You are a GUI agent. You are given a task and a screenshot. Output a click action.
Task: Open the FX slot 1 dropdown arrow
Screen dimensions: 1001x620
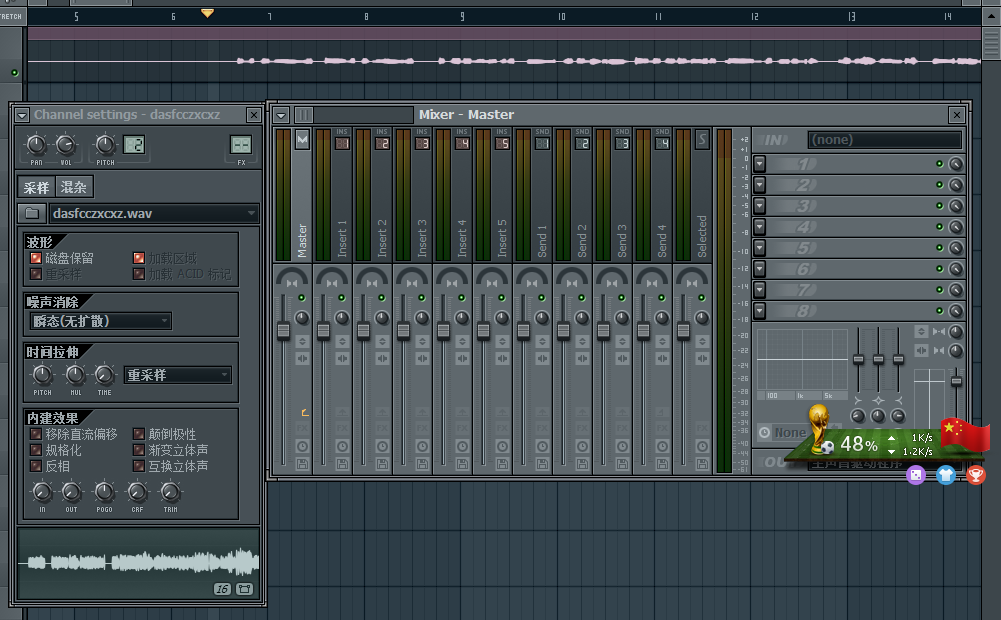[x=760, y=163]
